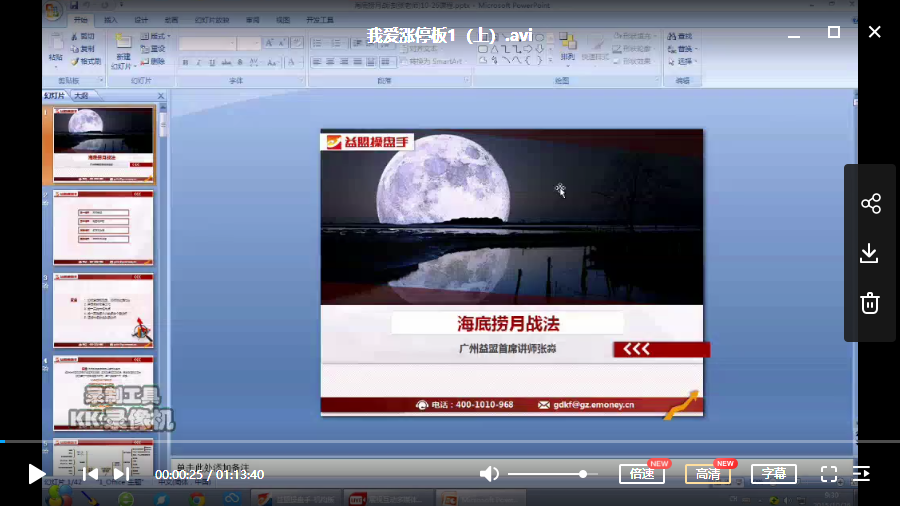Click the 转换为 SmartArt dropdown
900x506 pixels.
pos(435,61)
